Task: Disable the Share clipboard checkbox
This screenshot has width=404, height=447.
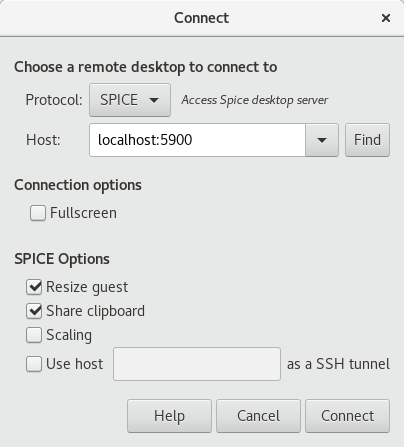Action: (34, 311)
